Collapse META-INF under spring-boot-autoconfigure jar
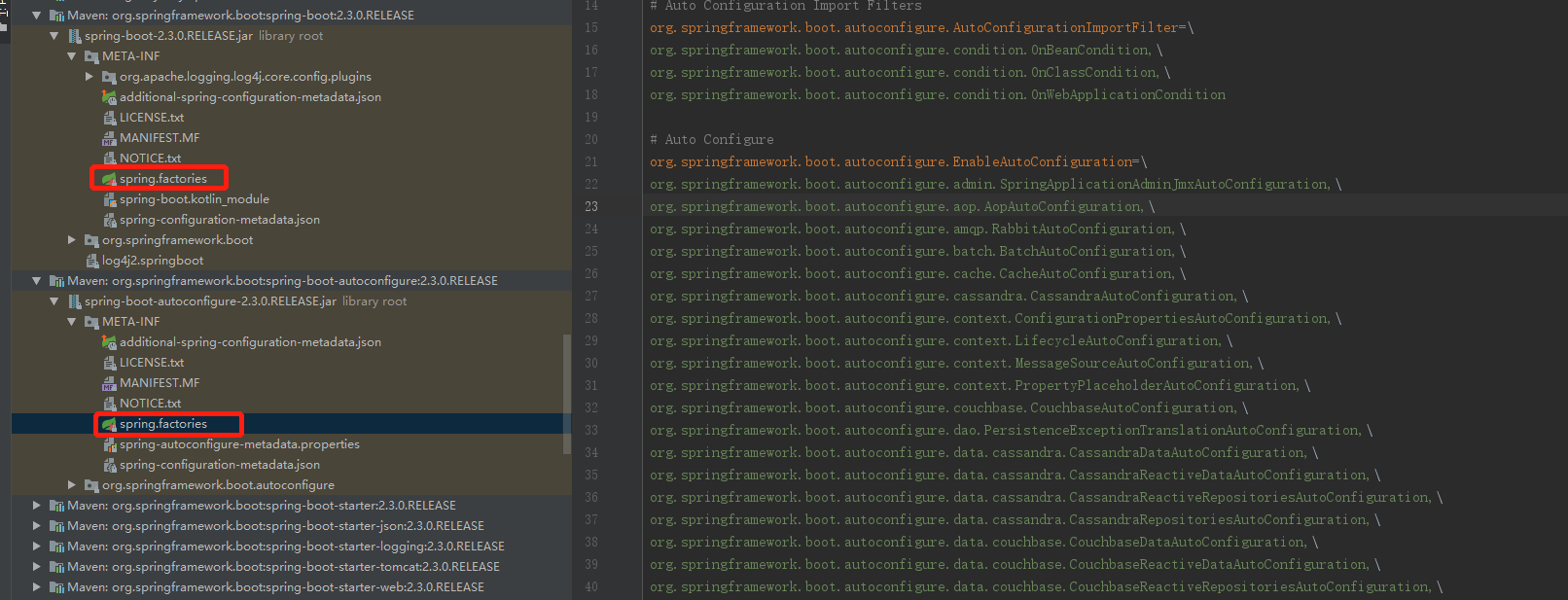This screenshot has height=600, width=1568. 72,322
